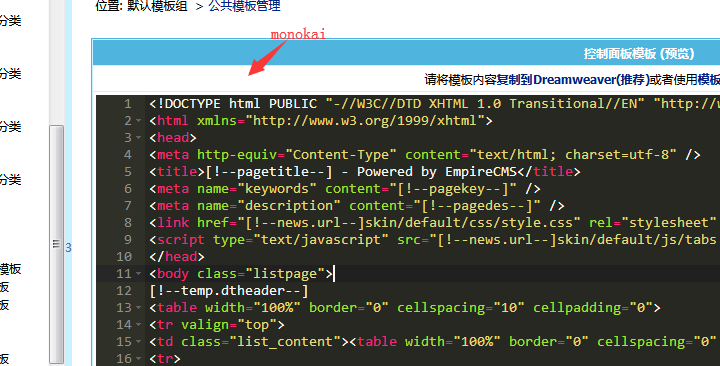Collapse the html tag fold on line 2

coord(139,121)
